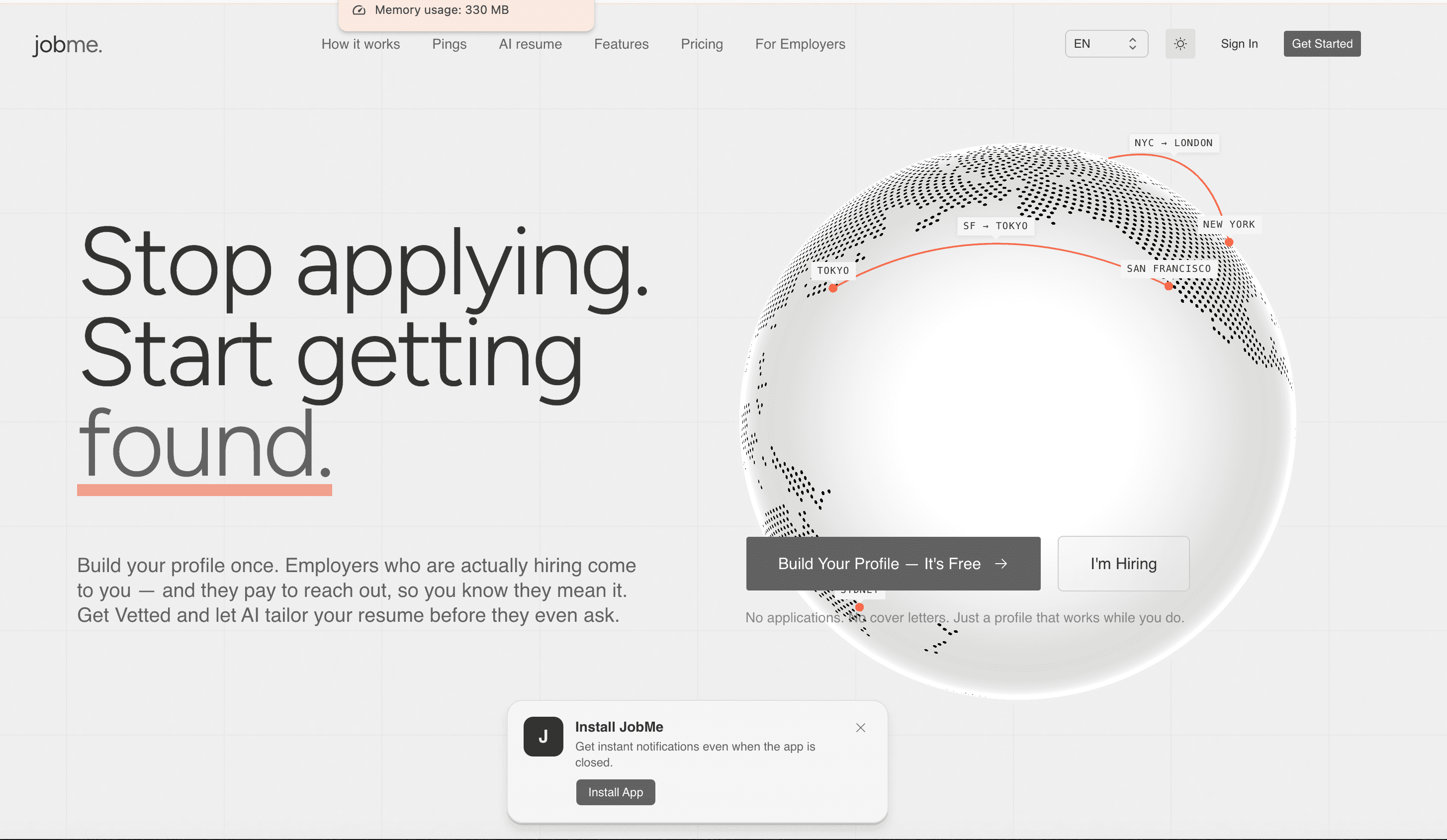Open the AI resume nav item

click(530, 44)
